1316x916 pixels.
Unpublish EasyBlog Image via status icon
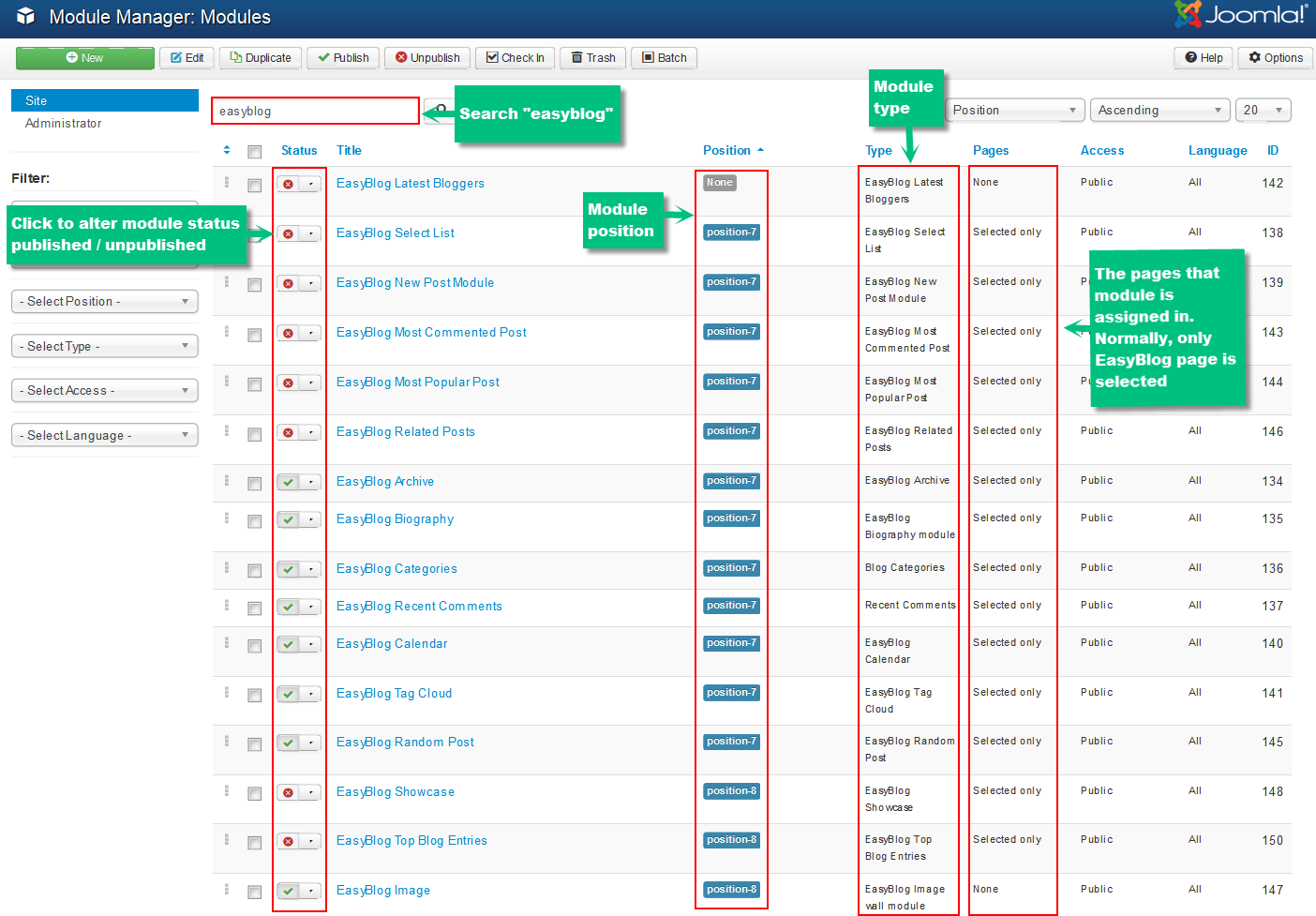coord(288,891)
